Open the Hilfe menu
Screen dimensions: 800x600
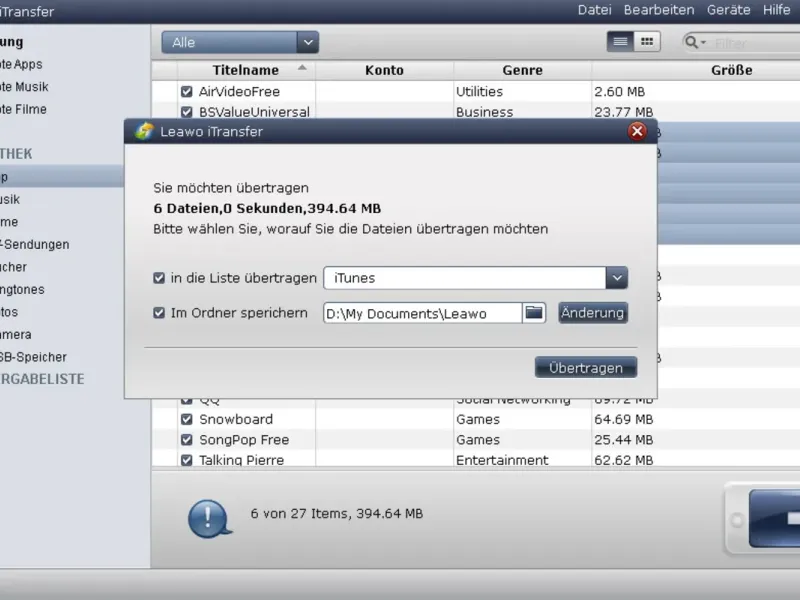[x=777, y=10]
